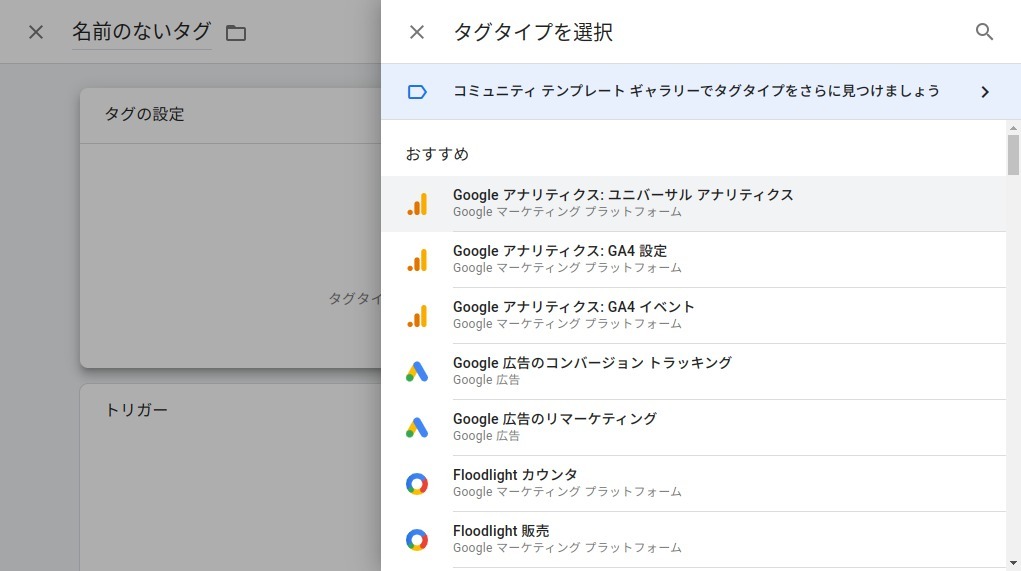Click Google Ads remarketing icon

pyautogui.click(x=417, y=428)
